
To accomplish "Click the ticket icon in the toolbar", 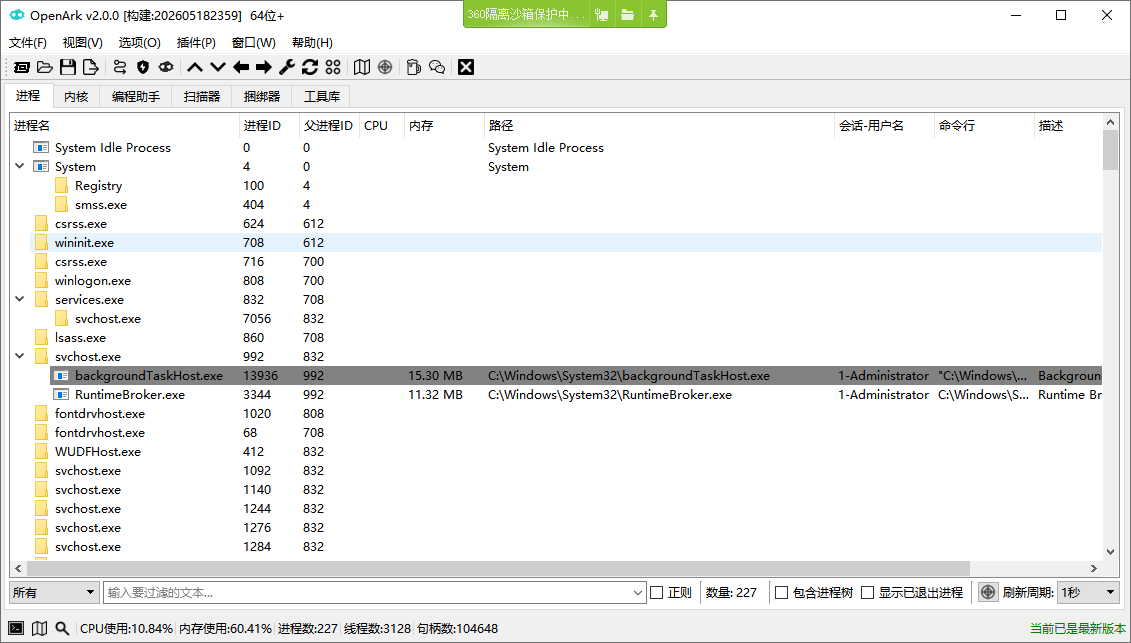I will (x=22, y=67).
